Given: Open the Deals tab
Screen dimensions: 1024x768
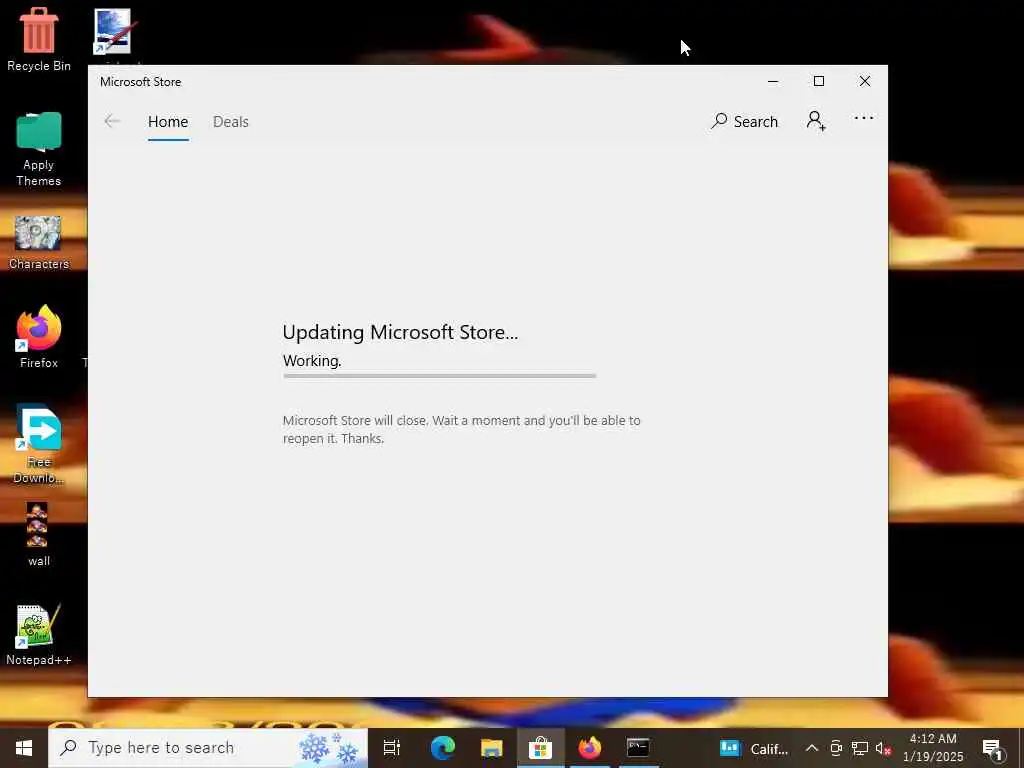Looking at the screenshot, I should tap(231, 121).
